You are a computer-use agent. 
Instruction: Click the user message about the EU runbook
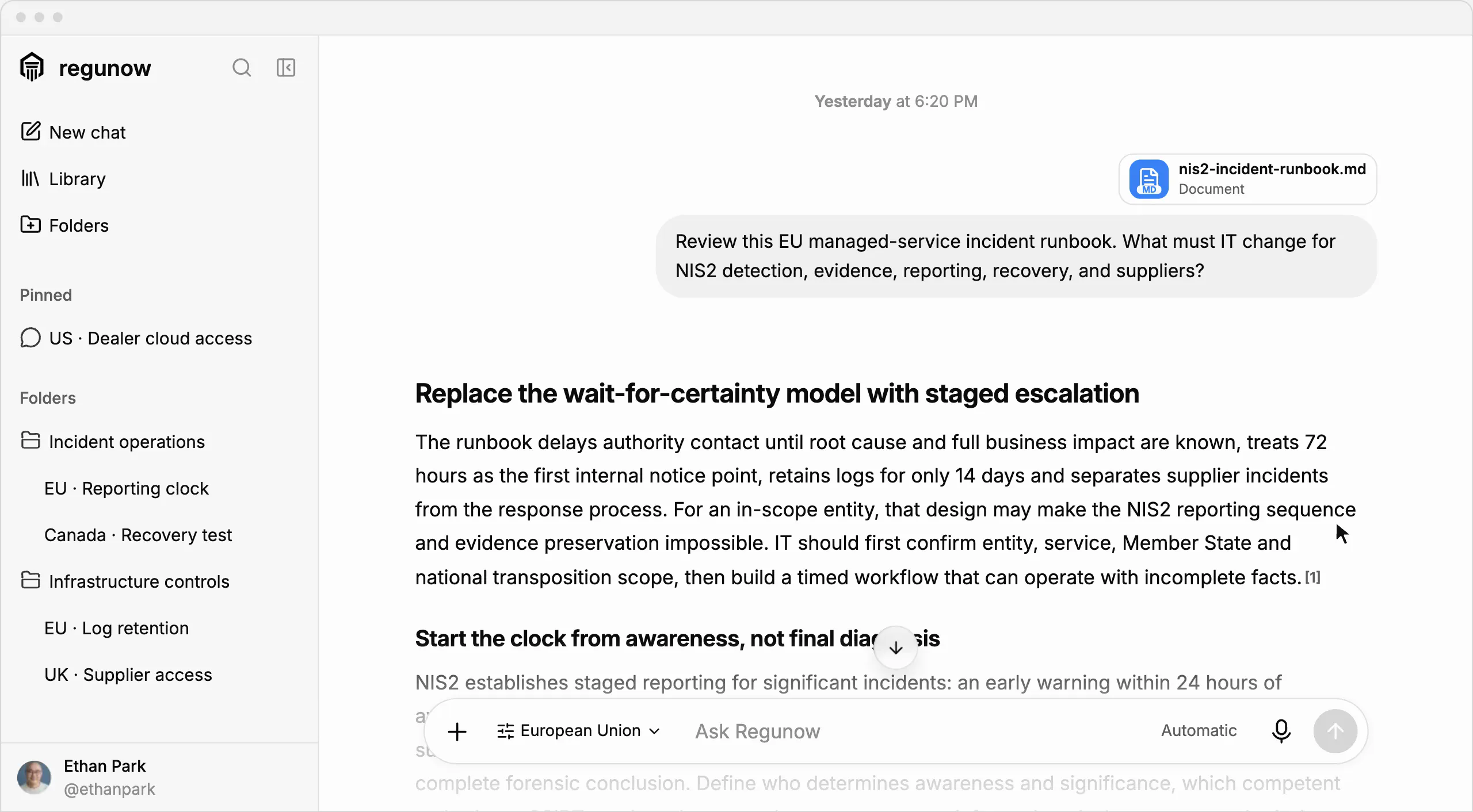[x=1016, y=256]
